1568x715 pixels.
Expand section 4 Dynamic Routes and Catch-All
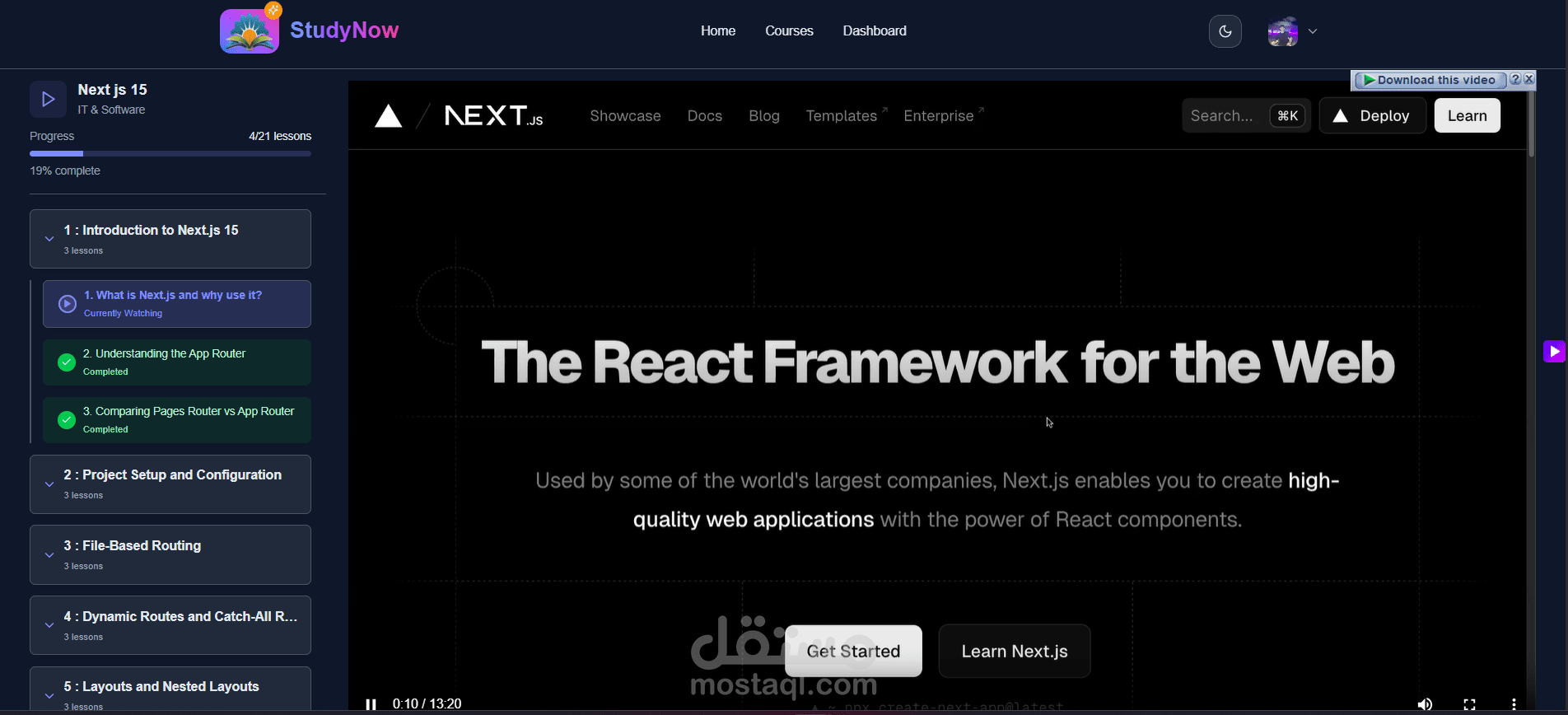click(x=170, y=625)
